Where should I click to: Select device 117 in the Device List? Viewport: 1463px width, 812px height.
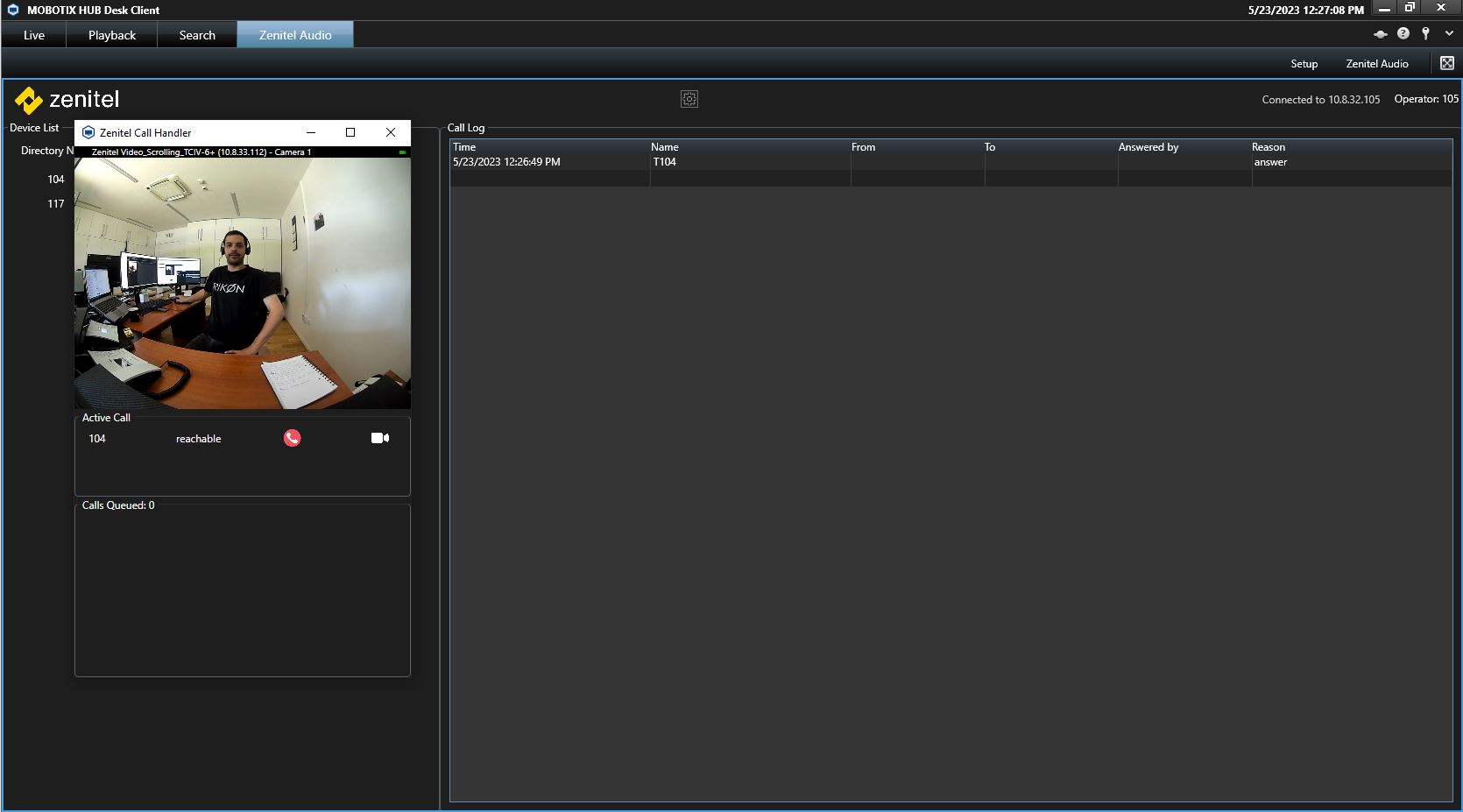tap(56, 203)
